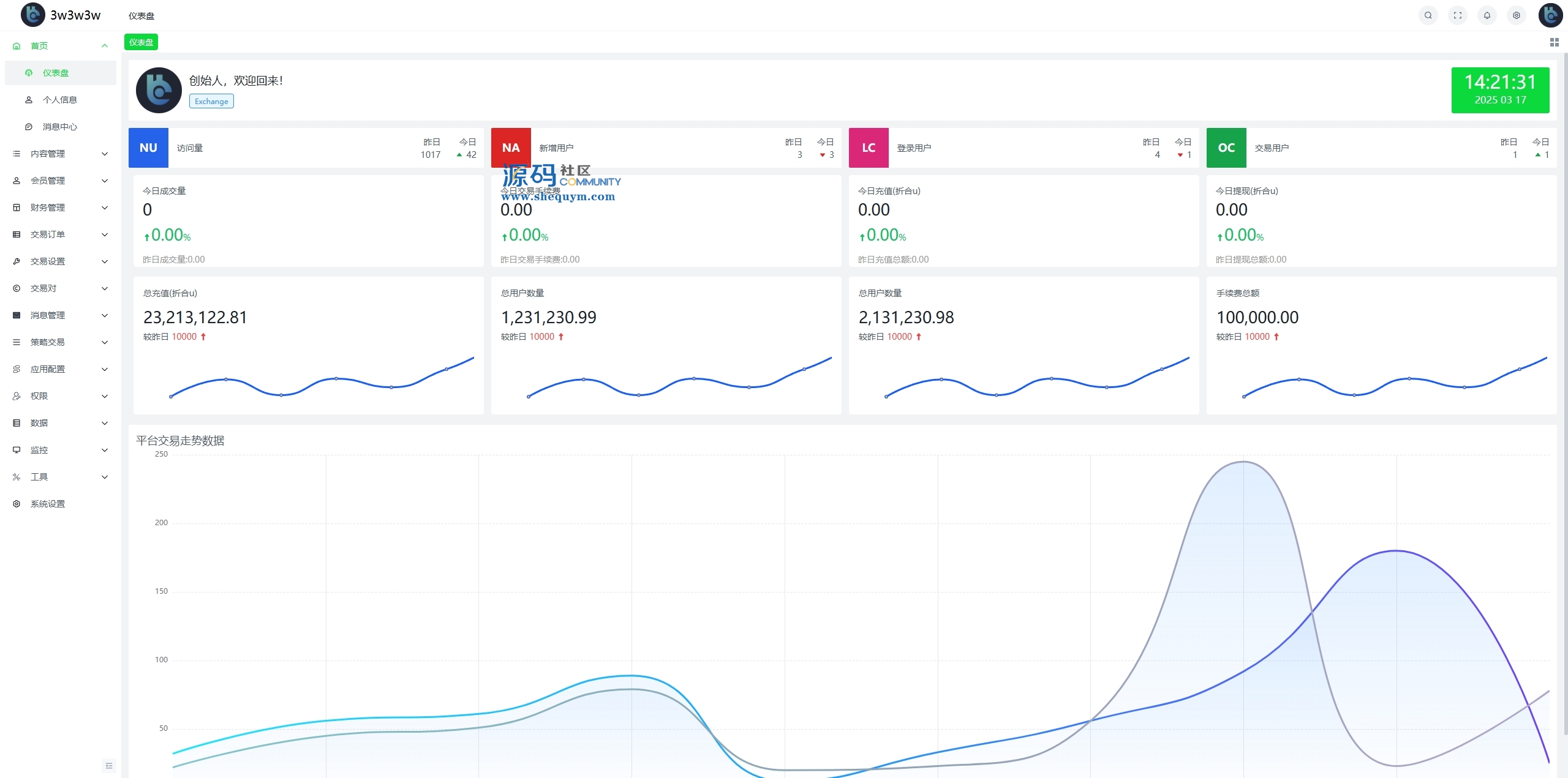The image size is (1568, 778).
Task: Click the user avatar at top right
Action: pyautogui.click(x=1550, y=15)
